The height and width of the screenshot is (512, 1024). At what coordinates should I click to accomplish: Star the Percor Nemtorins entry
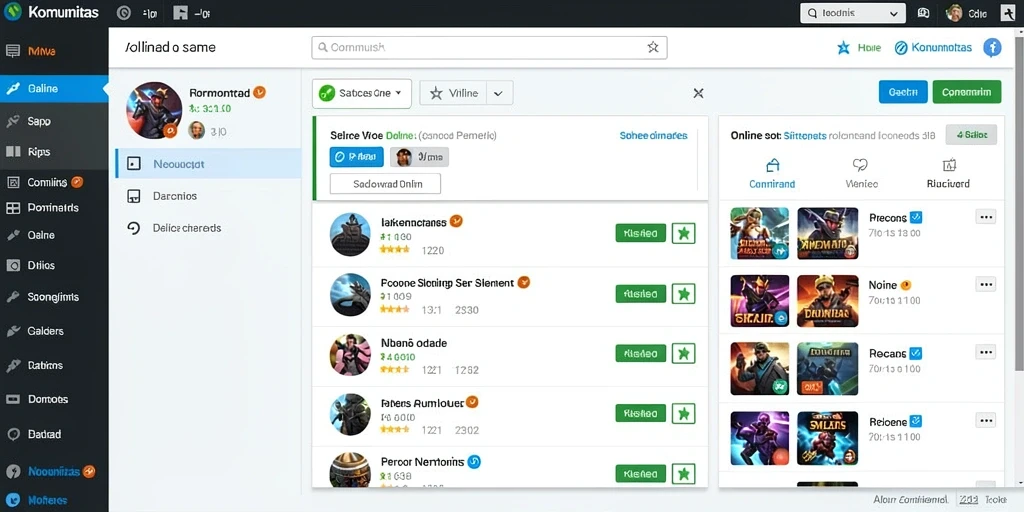[684, 473]
